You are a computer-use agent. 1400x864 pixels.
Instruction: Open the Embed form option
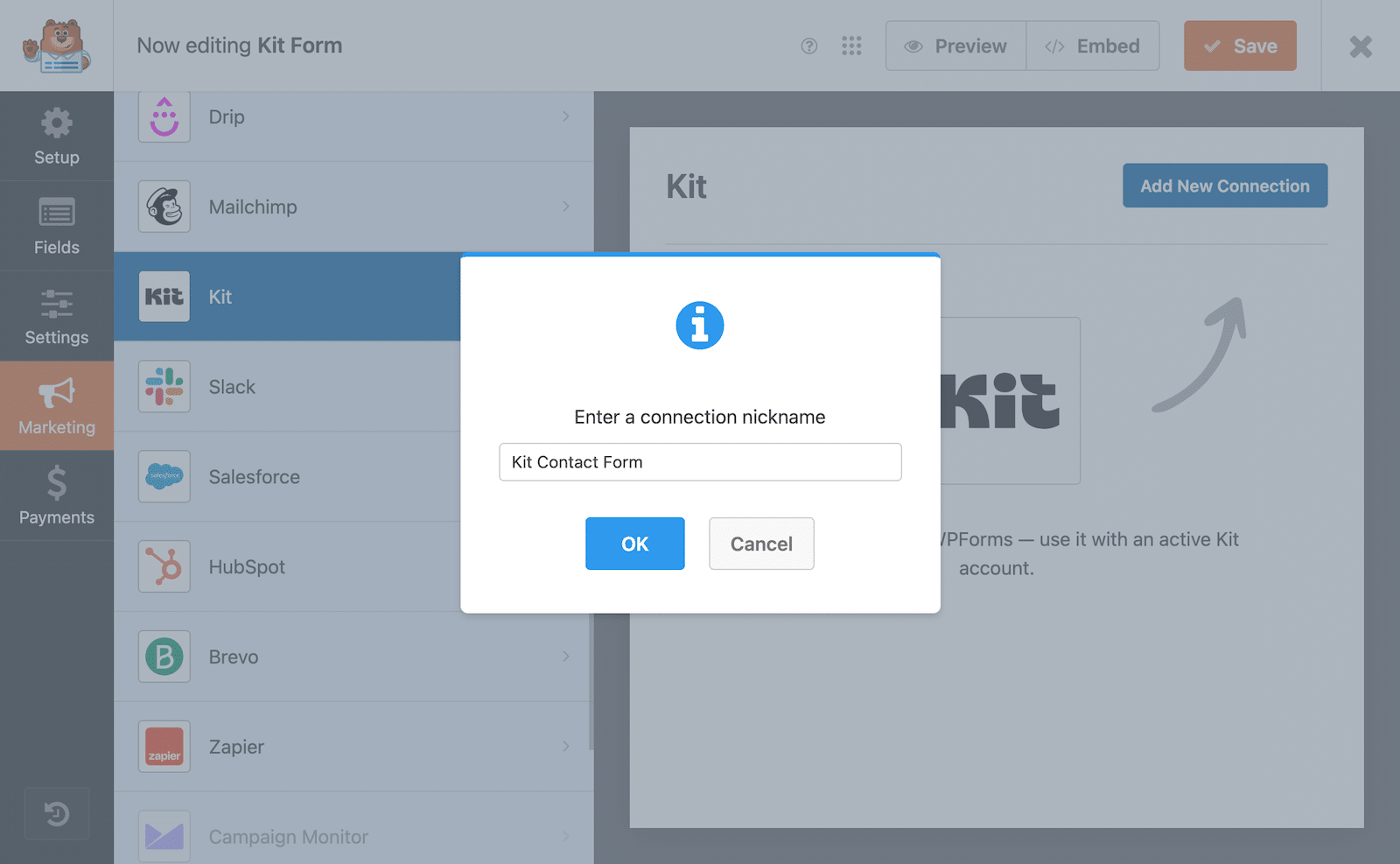click(x=1093, y=46)
